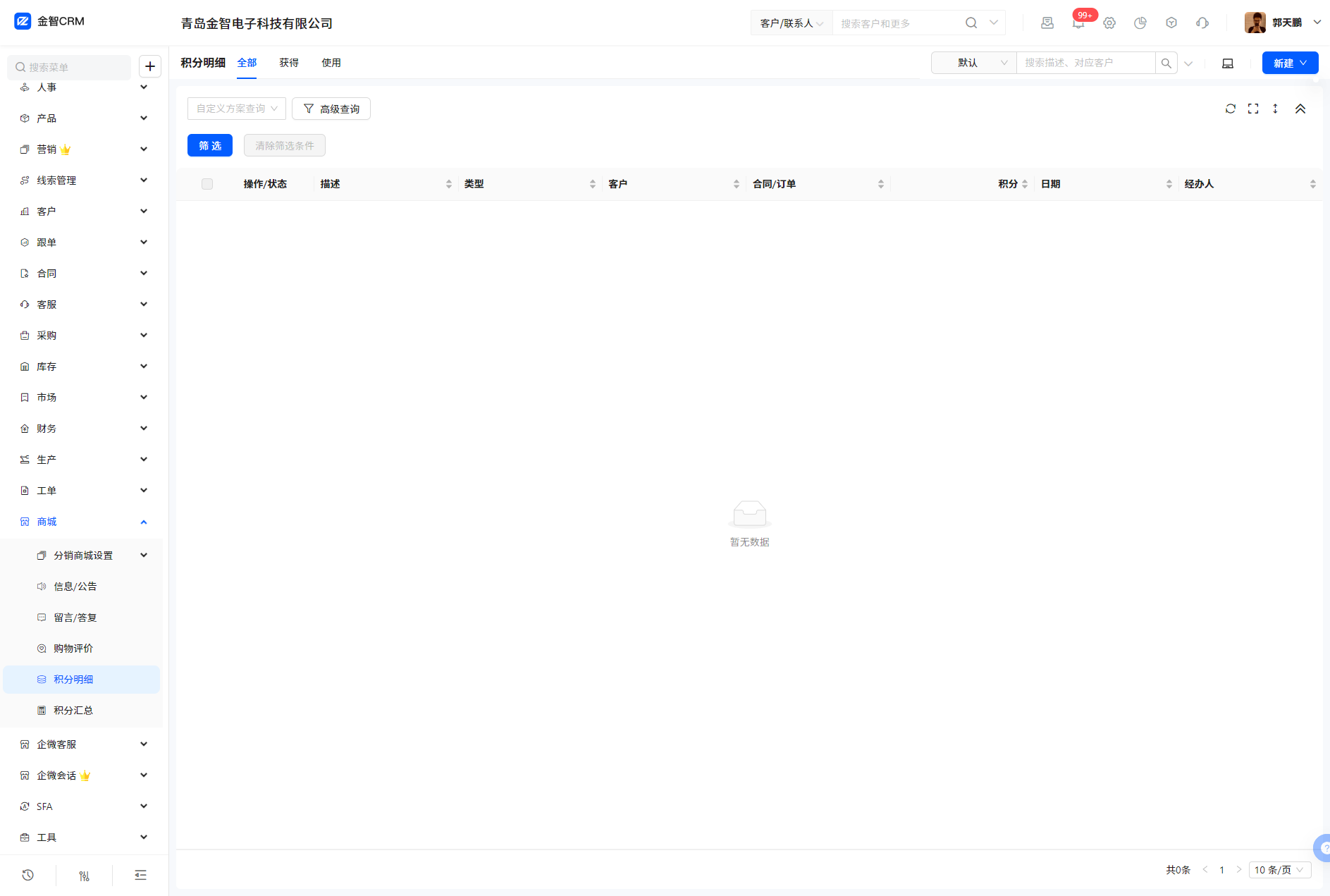1330x896 pixels.
Task: Open the settings gear icon
Action: point(1109,23)
